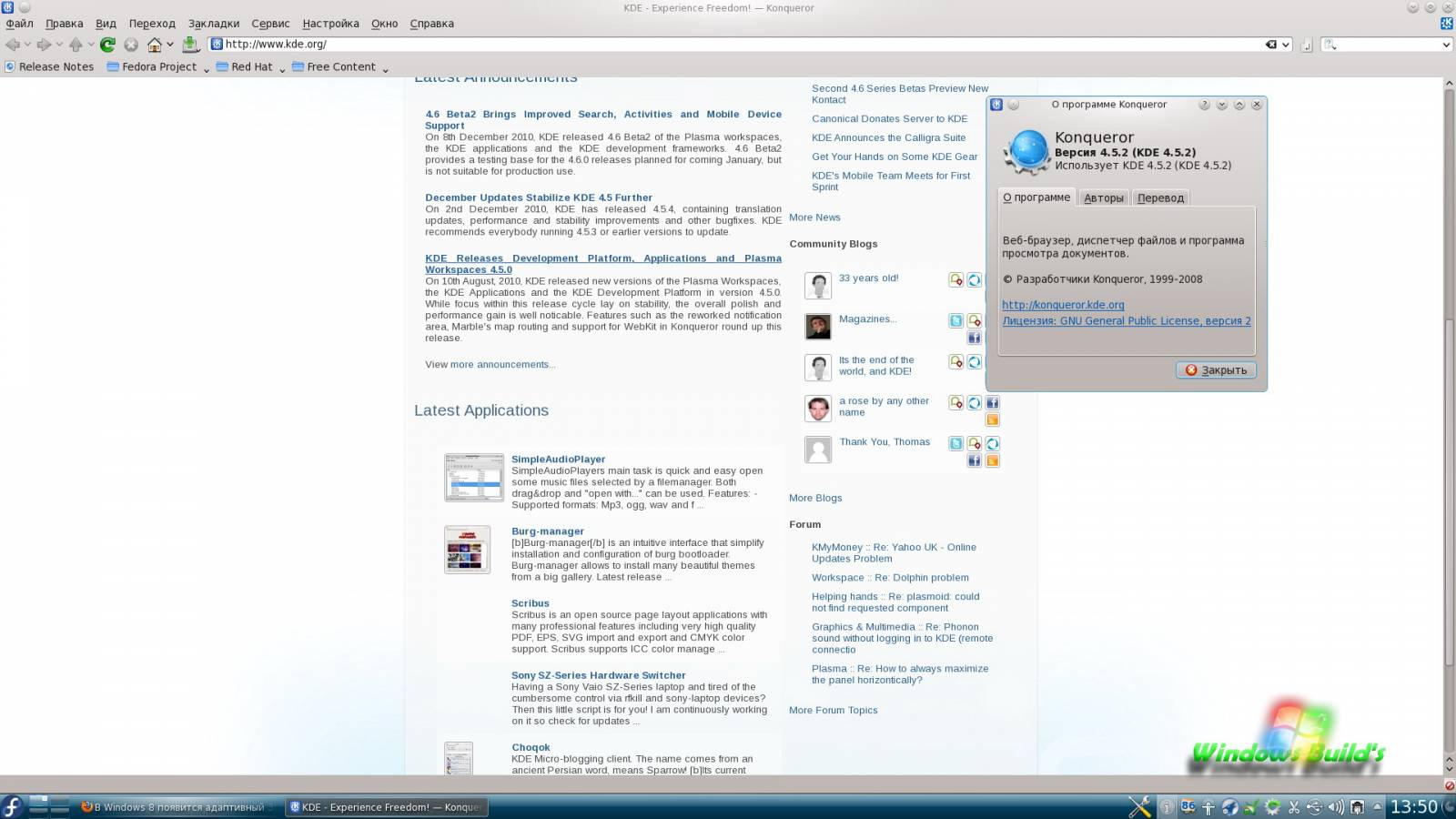Screen dimensions: 1456x819
Task: Open system settings wrench-screwdriver panel icon
Action: (x=1139, y=806)
